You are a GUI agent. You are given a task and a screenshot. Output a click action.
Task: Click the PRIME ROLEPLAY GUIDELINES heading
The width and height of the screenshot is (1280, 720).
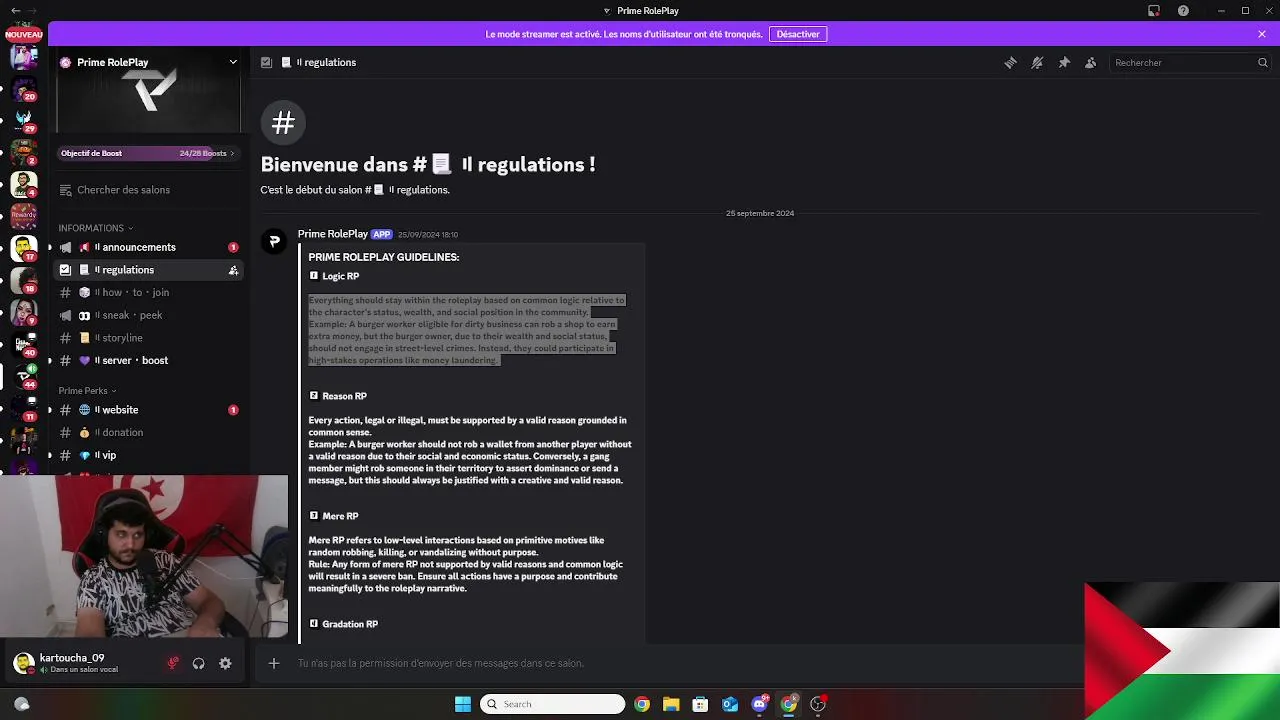point(384,257)
